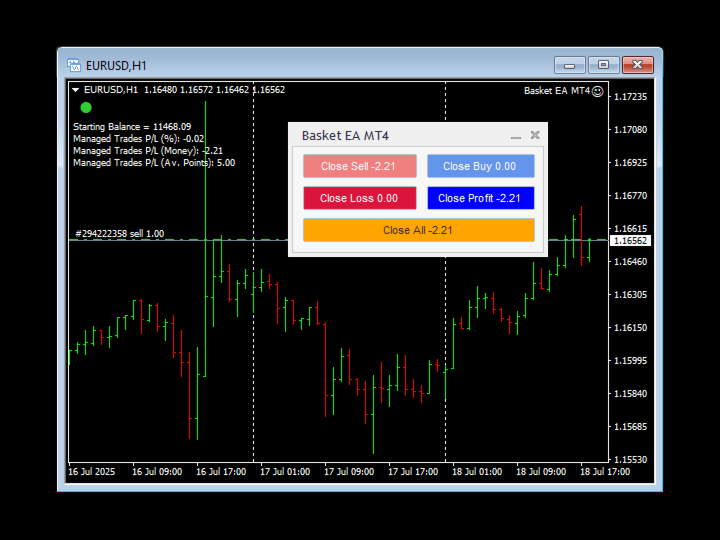
Task: Click the Managed Trades P/L (Money) line
Action: pyautogui.click(x=148, y=151)
